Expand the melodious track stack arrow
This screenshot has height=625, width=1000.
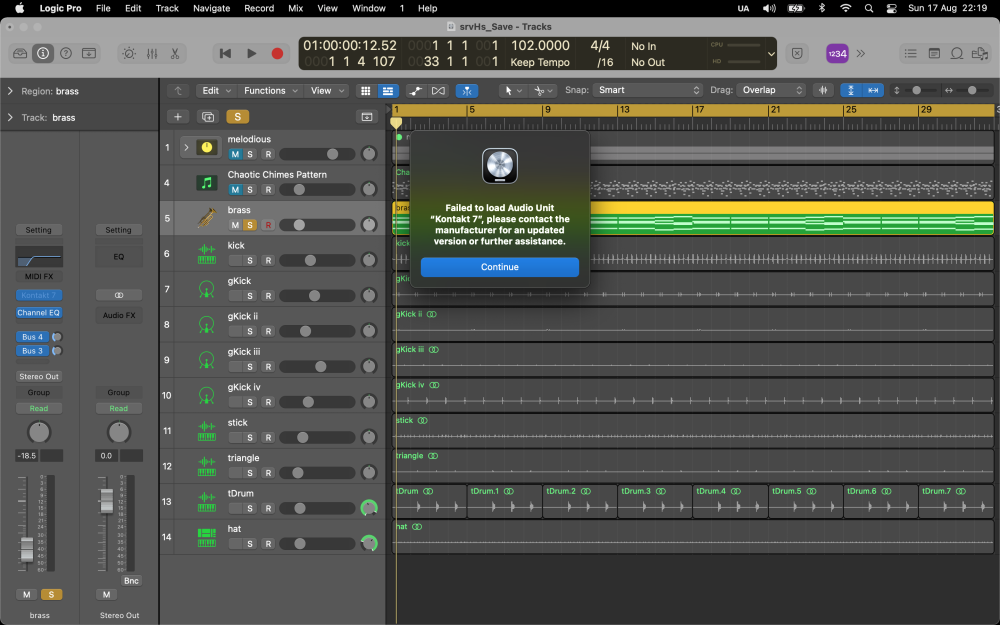click(x=186, y=147)
